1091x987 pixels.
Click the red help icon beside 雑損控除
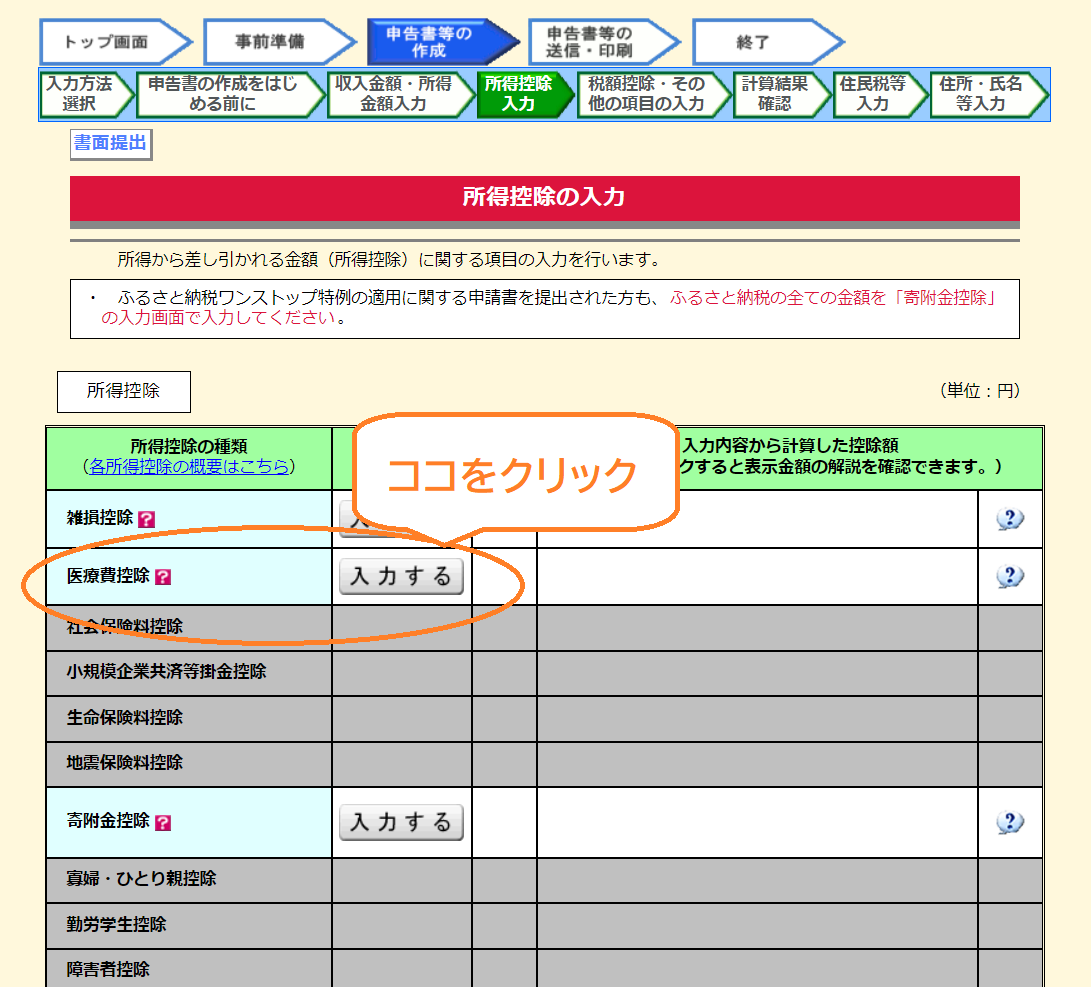tap(147, 519)
